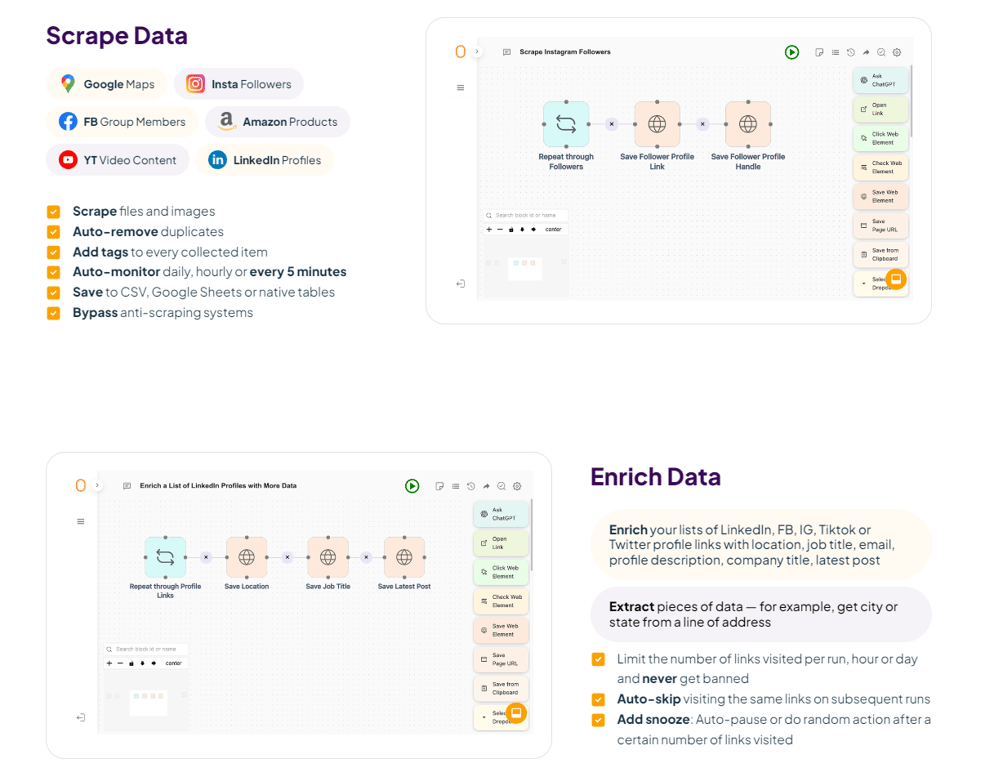This screenshot has width=994, height=768.
Task: Select the LinkedIn Profiles chip
Action: click(265, 160)
